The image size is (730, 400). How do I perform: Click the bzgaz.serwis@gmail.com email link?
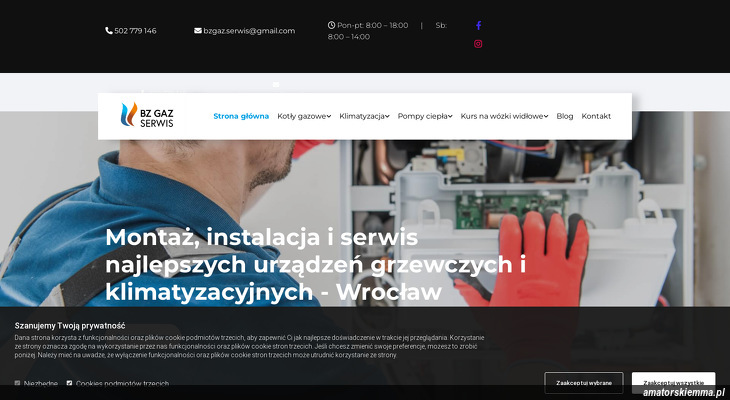click(x=249, y=31)
